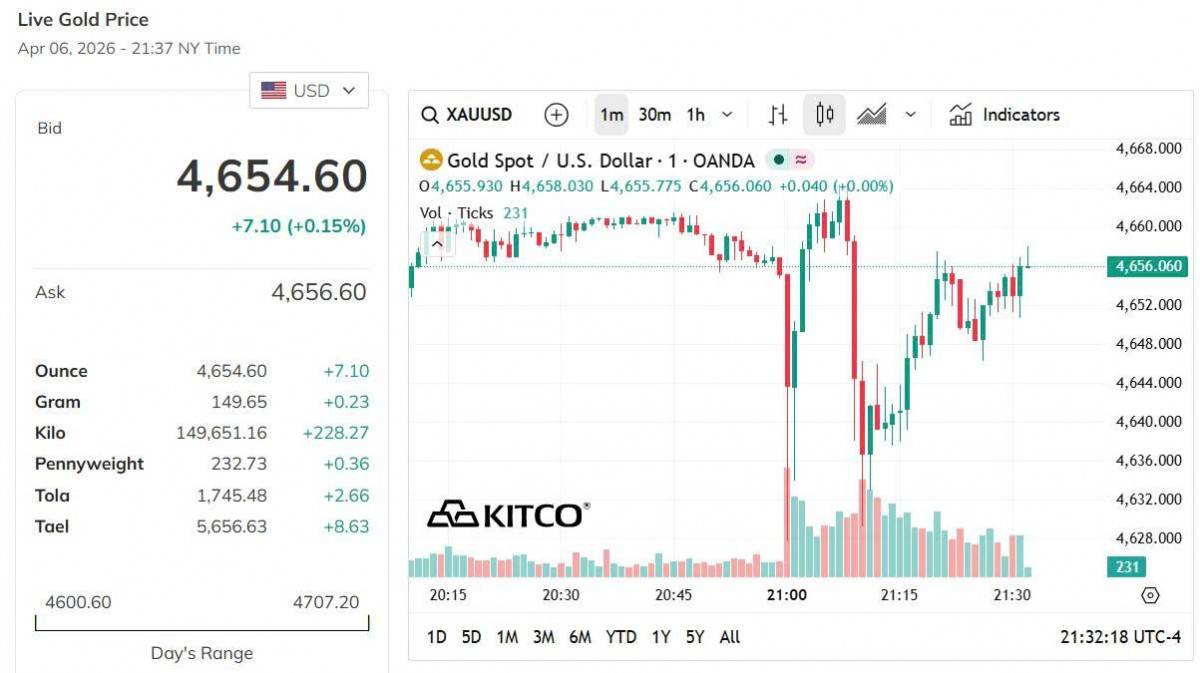The height and width of the screenshot is (673, 1200).
Task: Select the area chart style icon
Action: 872,115
